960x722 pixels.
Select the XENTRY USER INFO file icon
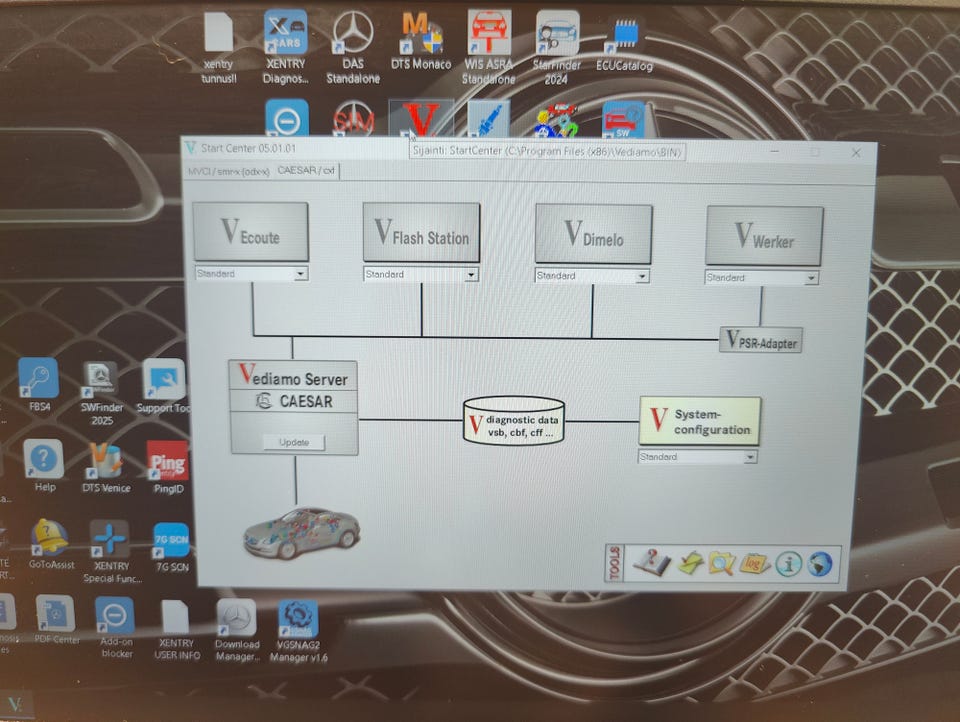pos(176,628)
